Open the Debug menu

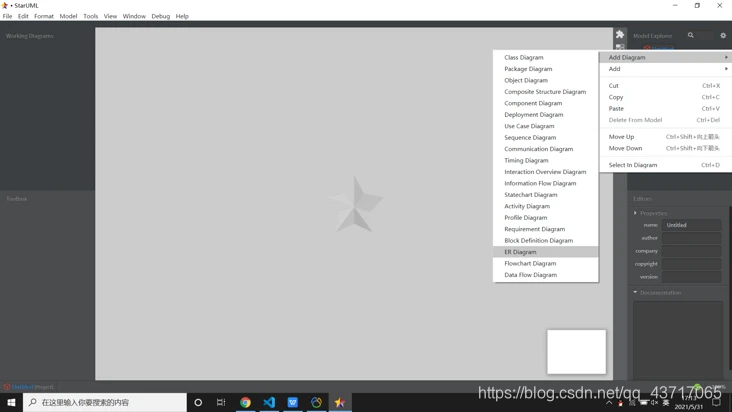(161, 16)
